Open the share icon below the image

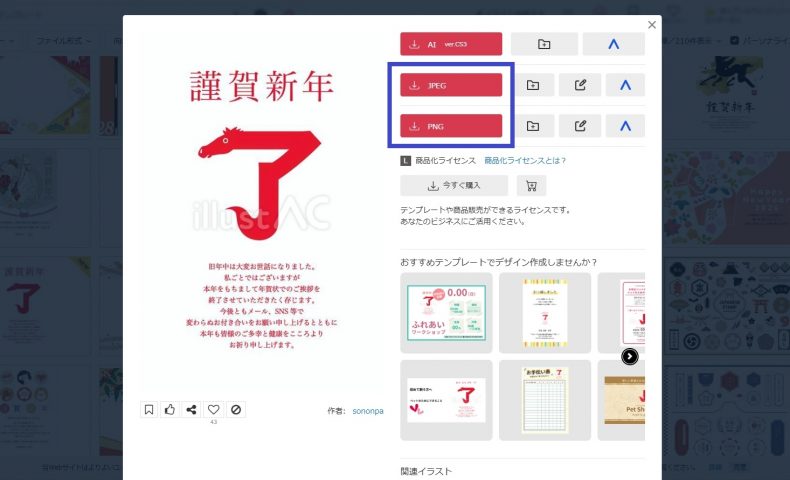[191, 409]
